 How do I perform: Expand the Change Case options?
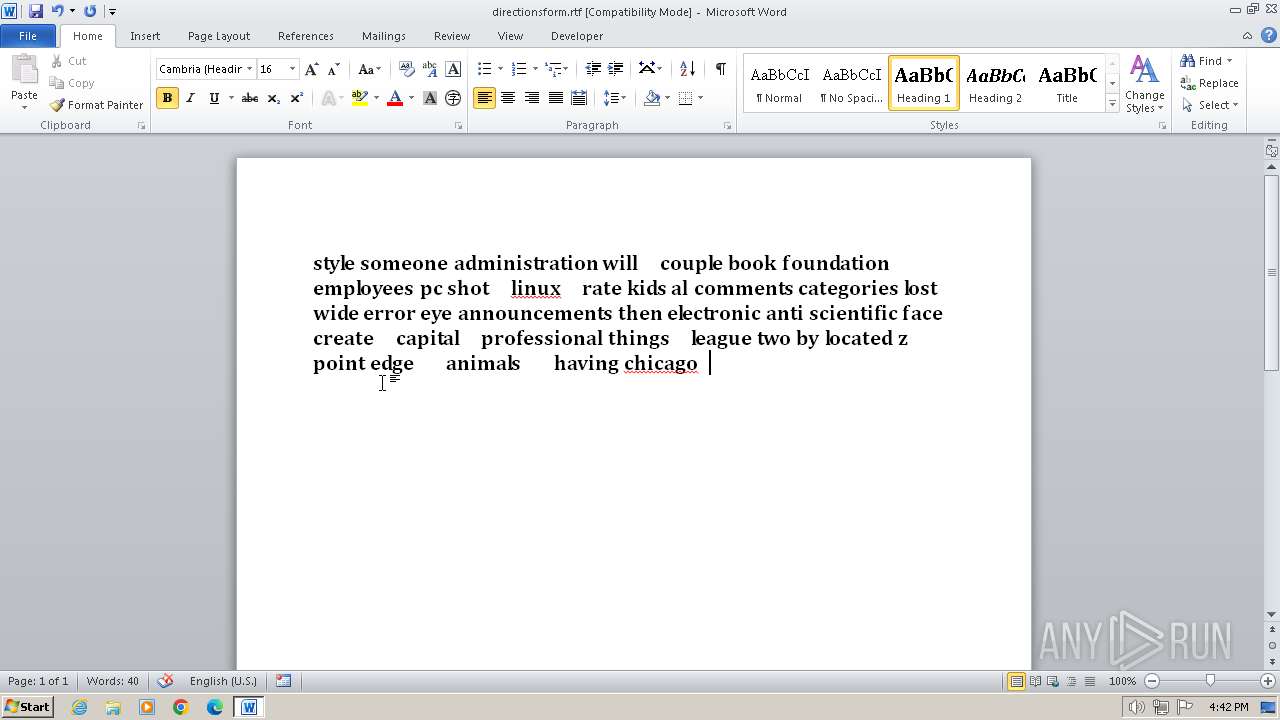[369, 69]
